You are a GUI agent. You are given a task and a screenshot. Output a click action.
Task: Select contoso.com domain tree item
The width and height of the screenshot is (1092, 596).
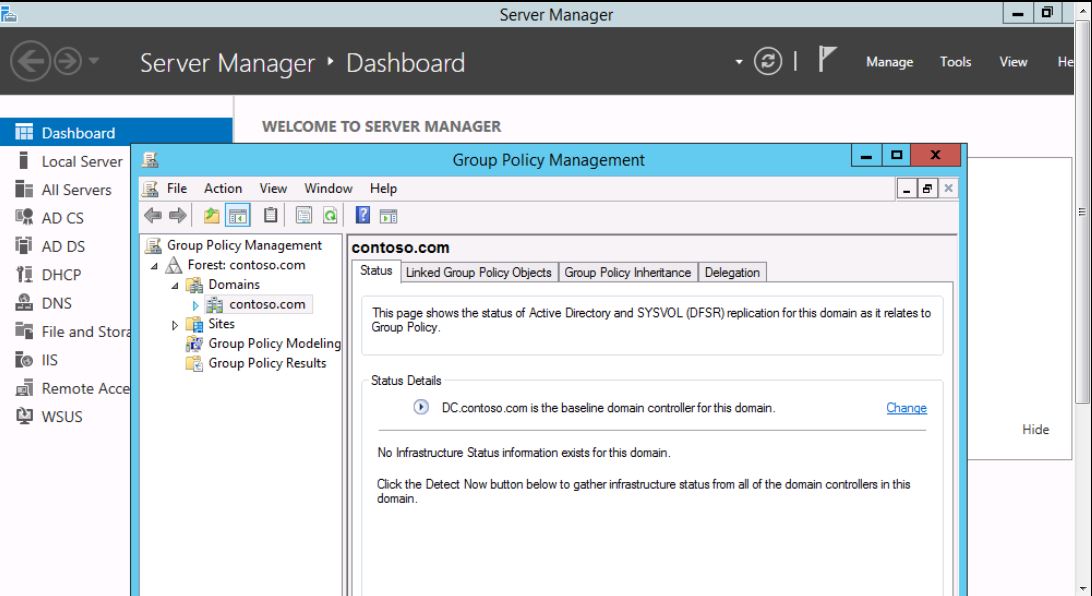(x=267, y=304)
